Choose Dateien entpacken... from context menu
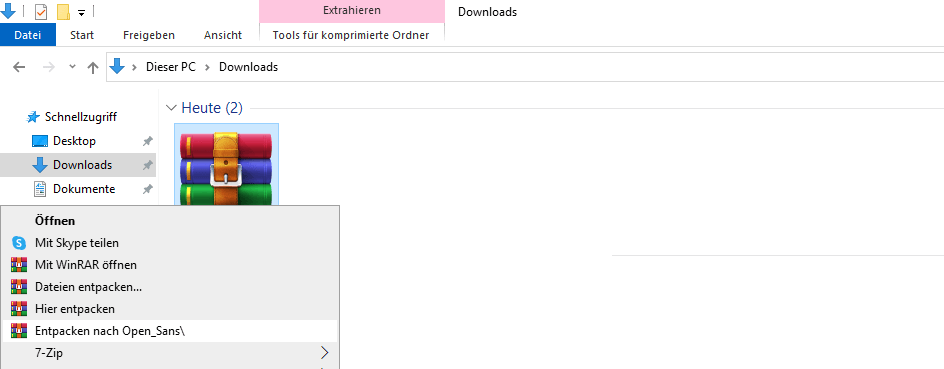The width and height of the screenshot is (944, 369). coord(170,287)
